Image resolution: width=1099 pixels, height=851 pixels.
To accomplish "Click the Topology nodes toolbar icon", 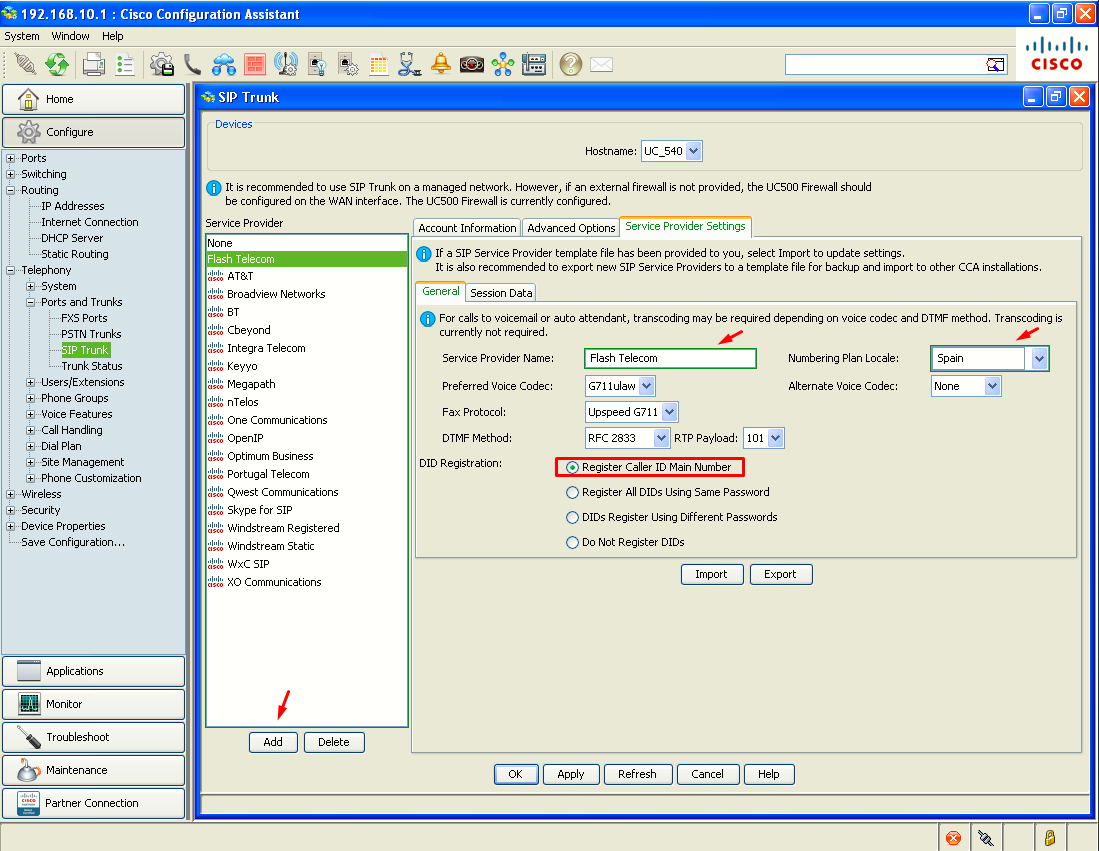I will point(503,64).
